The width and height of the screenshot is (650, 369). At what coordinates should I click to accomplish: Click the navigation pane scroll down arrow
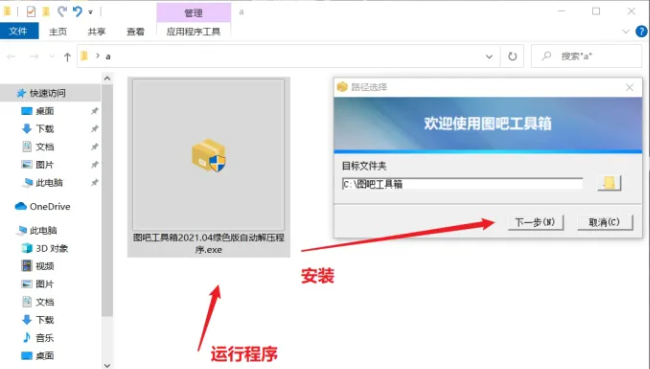click(x=107, y=365)
